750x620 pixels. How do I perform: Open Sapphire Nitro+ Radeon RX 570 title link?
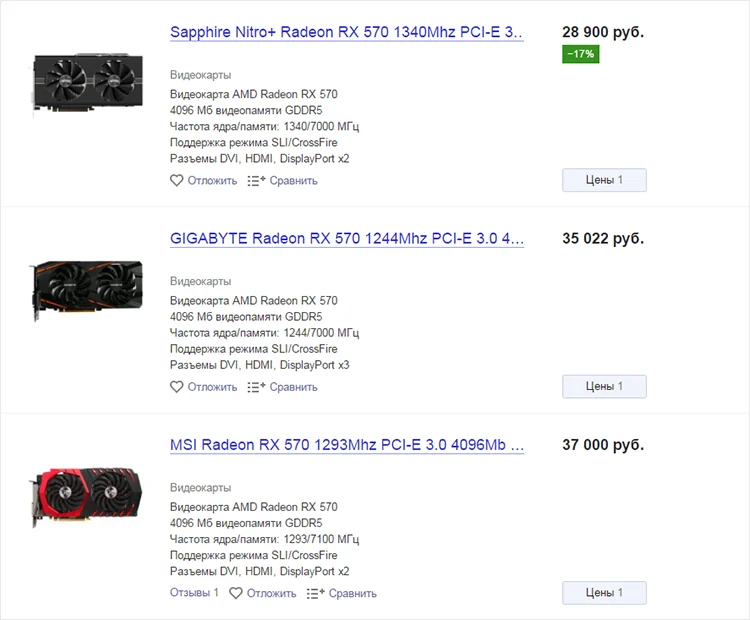pos(347,32)
